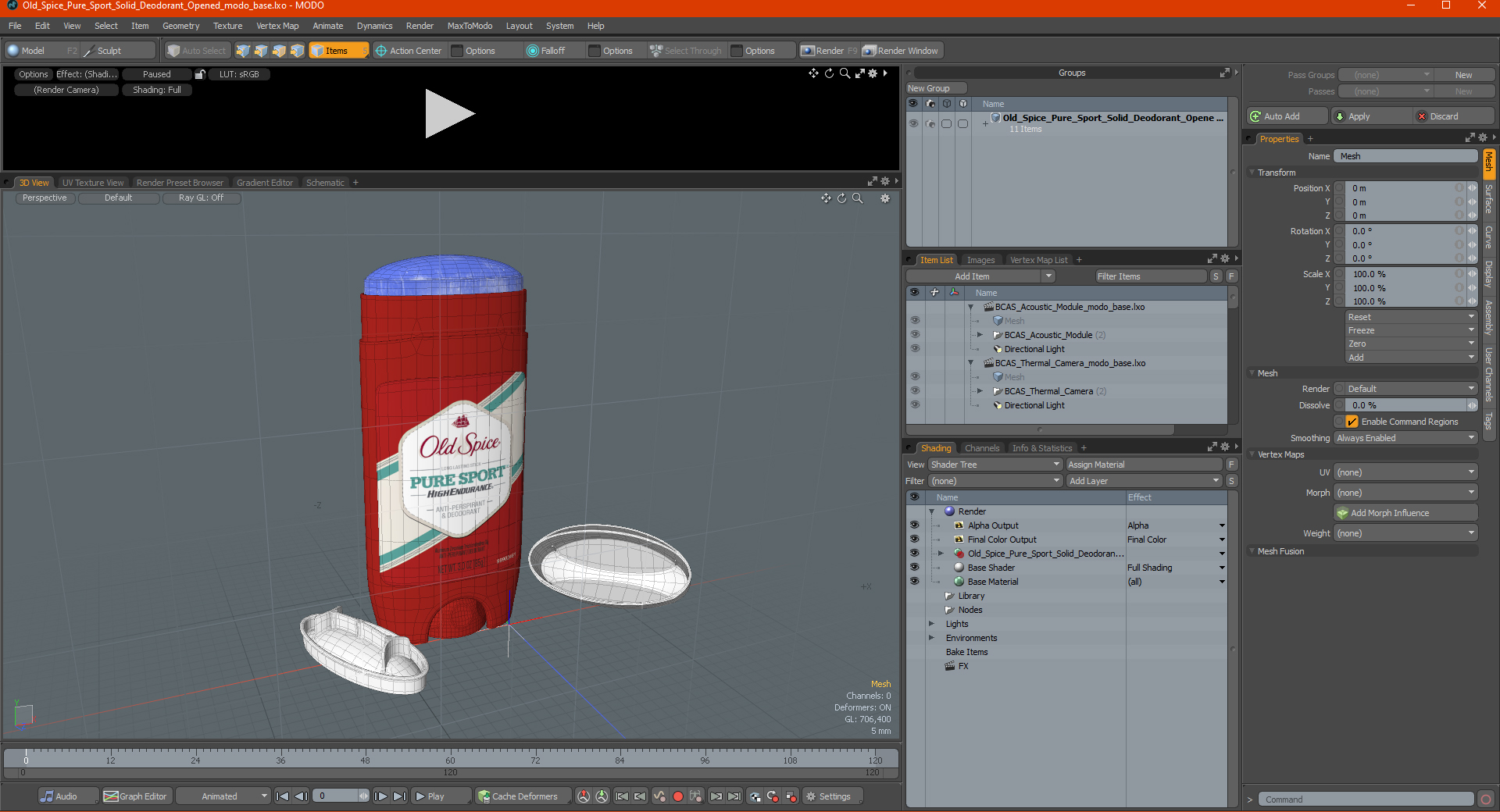Switch to the Schematic tab
This screenshot has height=812, width=1500.
(325, 183)
